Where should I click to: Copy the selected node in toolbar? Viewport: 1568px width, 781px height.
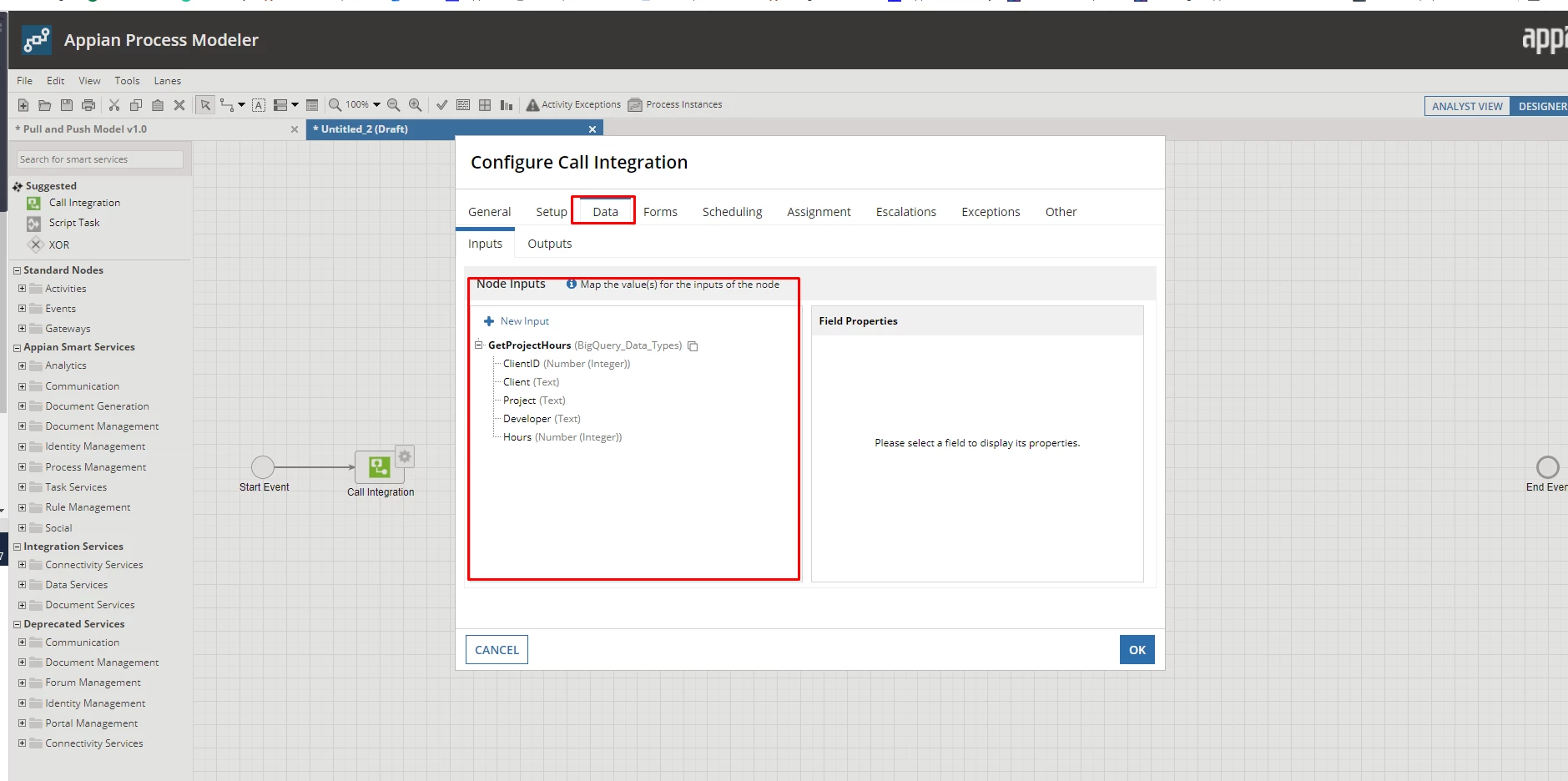[x=136, y=105]
